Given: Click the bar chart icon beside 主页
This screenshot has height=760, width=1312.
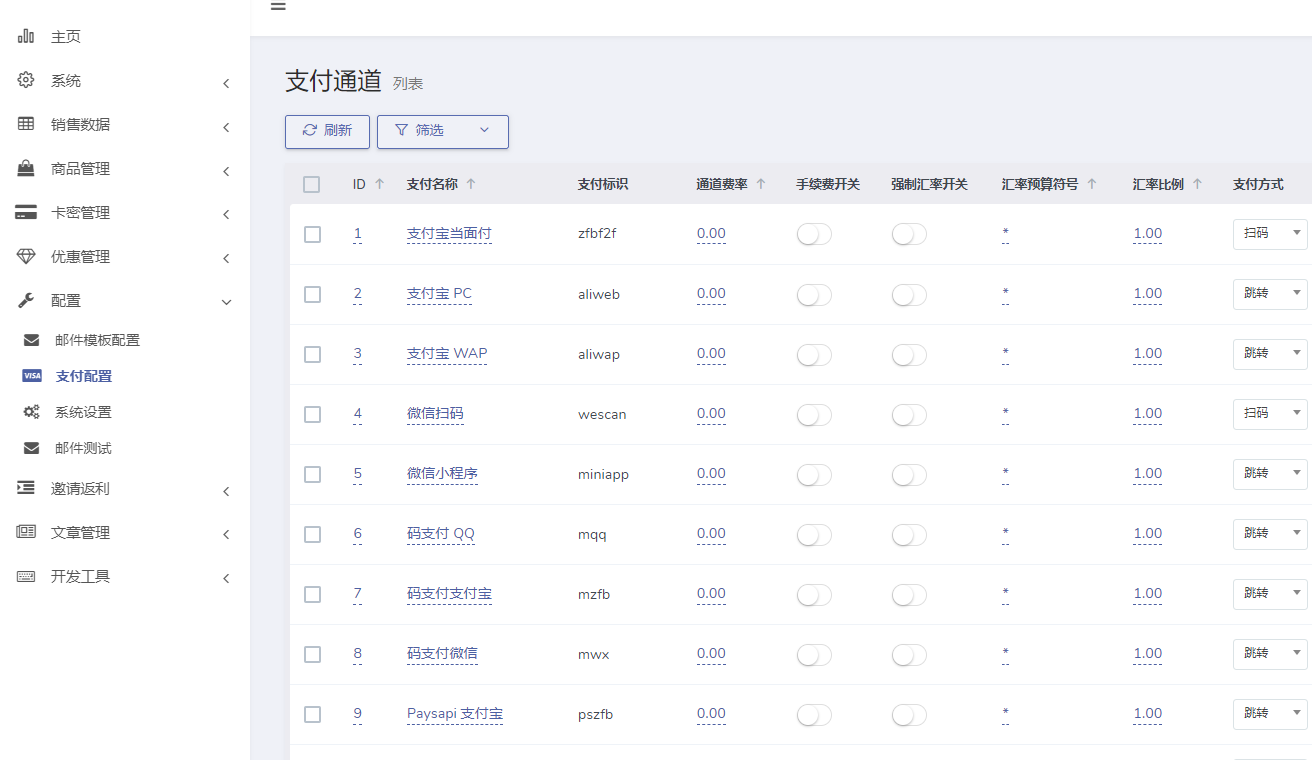Looking at the screenshot, I should (26, 37).
